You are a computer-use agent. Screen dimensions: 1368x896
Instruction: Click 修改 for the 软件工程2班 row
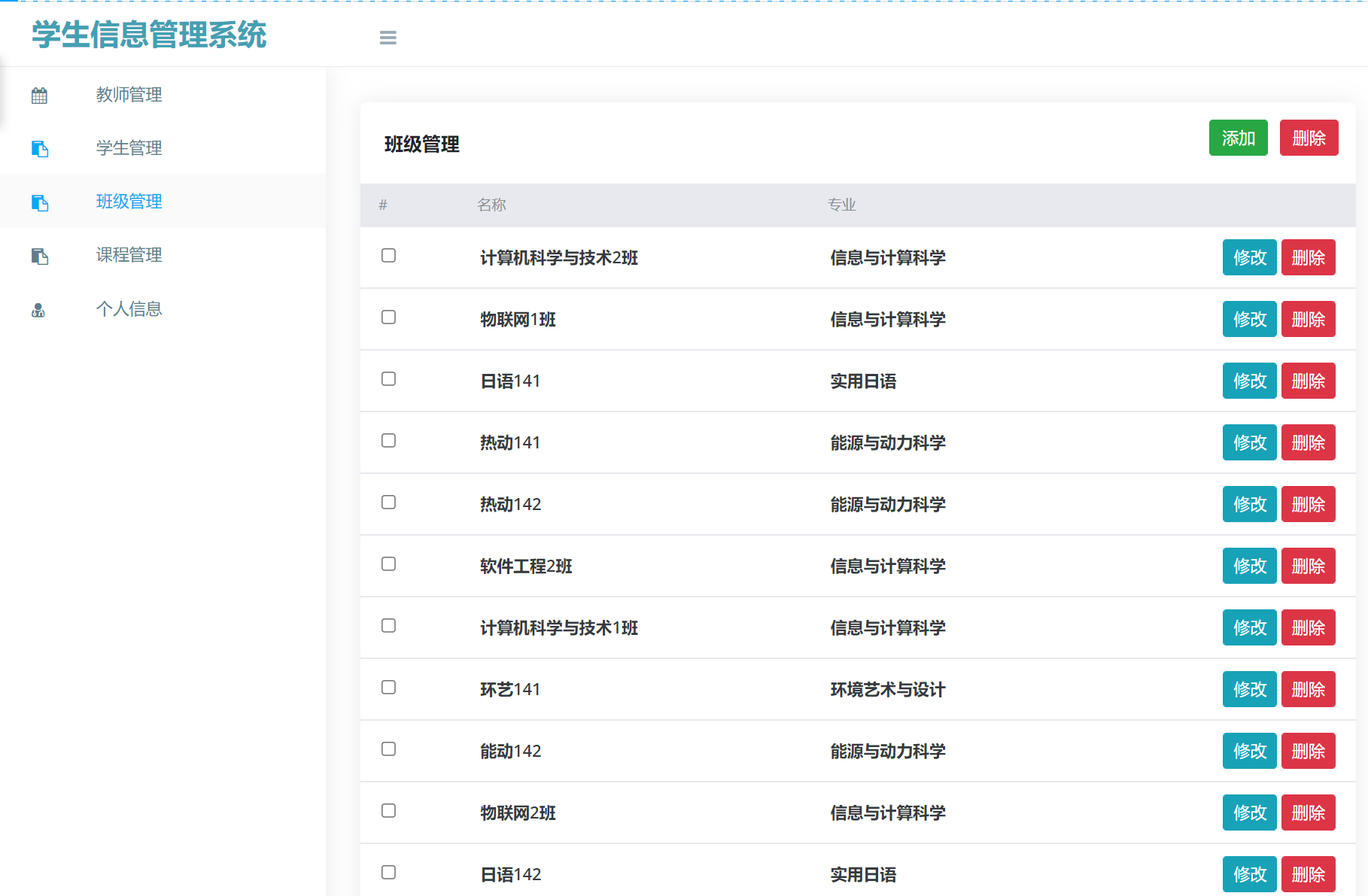[x=1249, y=565]
